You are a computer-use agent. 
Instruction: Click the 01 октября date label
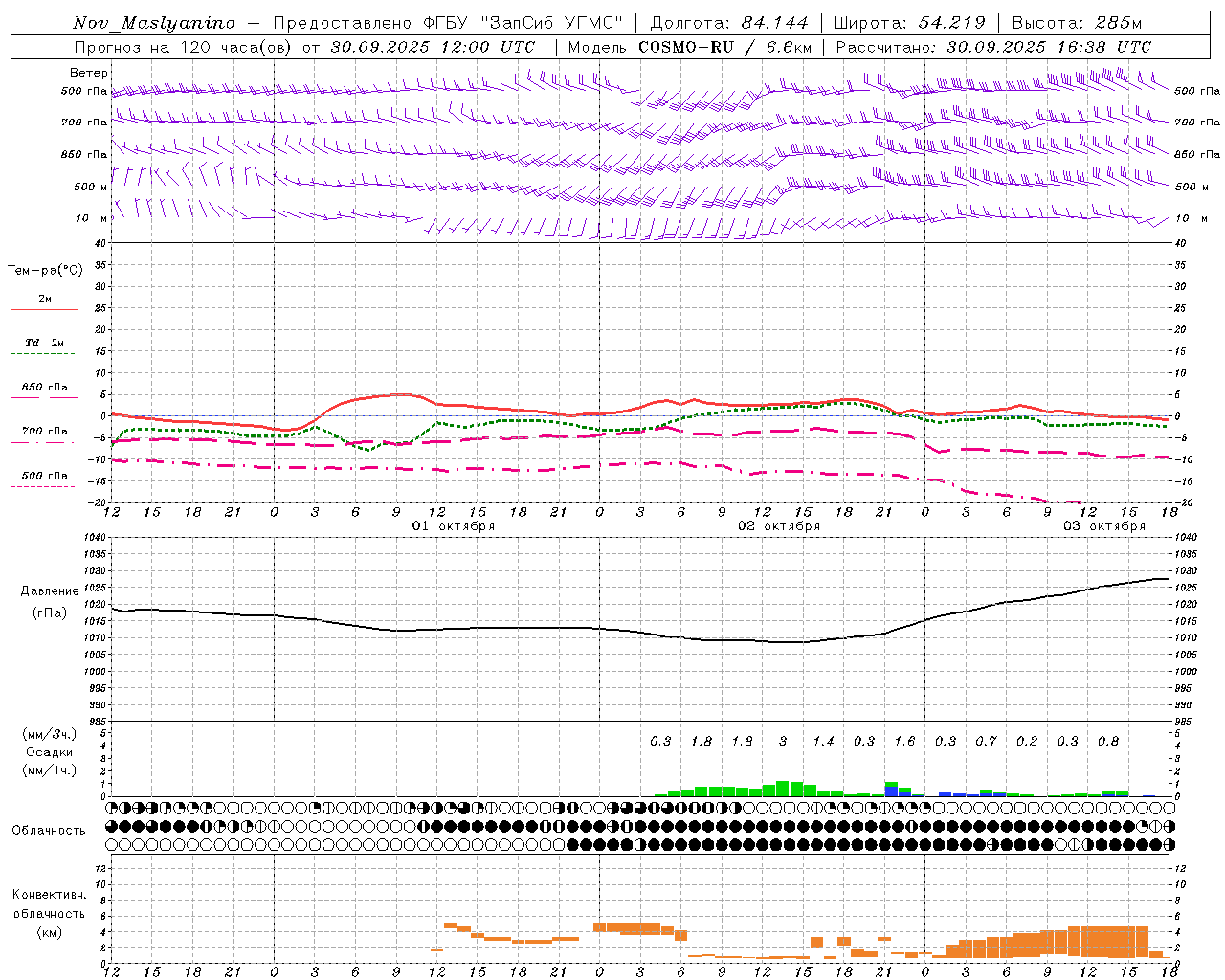(454, 526)
